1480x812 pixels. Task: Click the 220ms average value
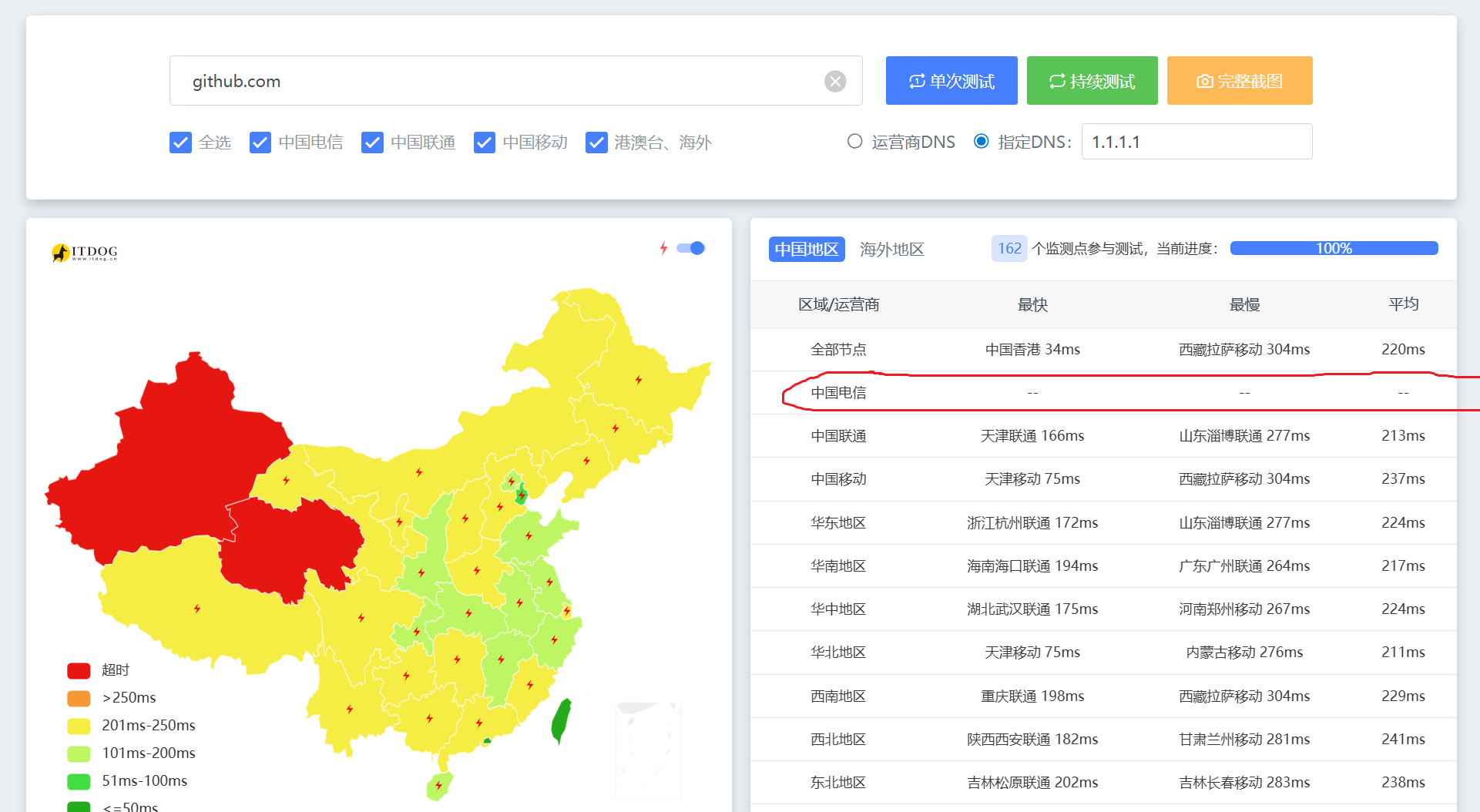[1403, 350]
